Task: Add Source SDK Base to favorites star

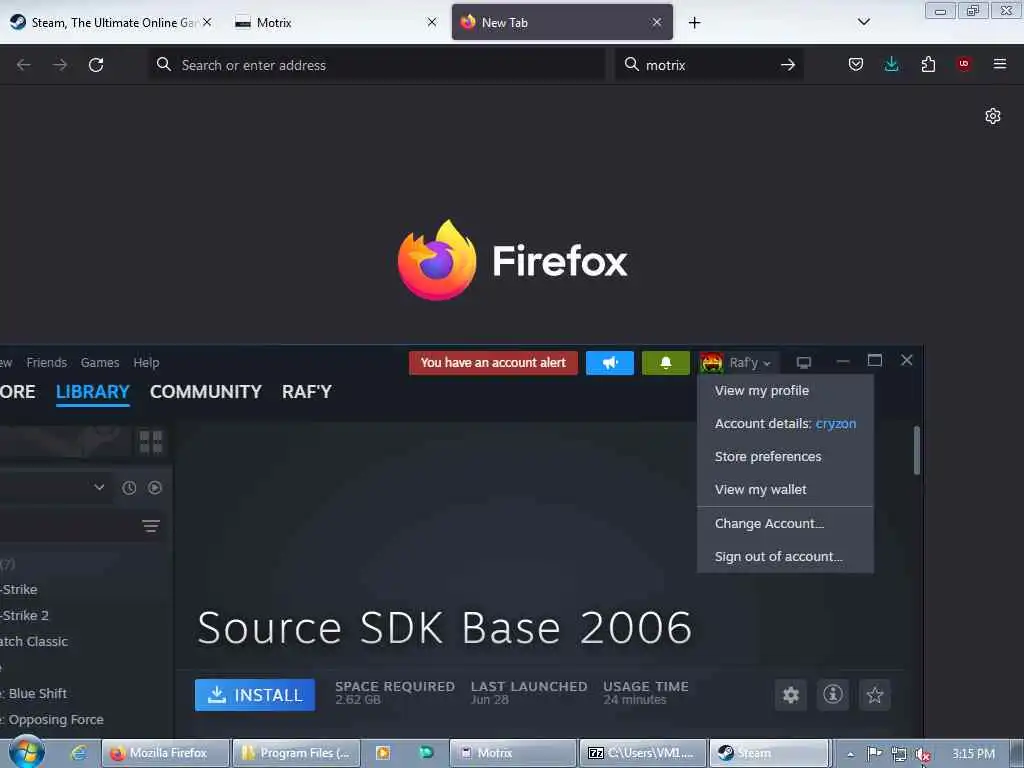Action: 875,695
